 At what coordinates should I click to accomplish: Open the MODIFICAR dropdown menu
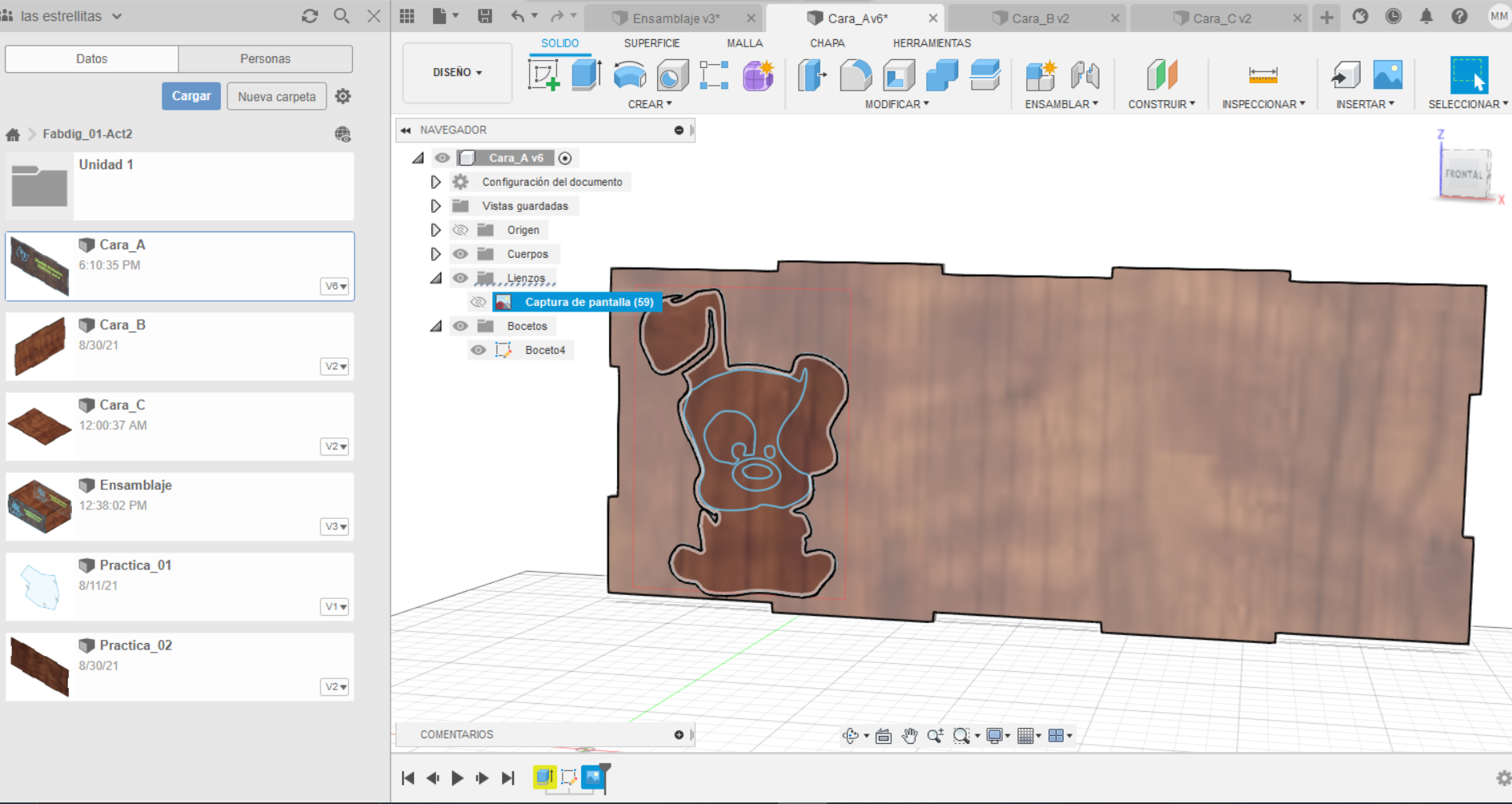(896, 104)
